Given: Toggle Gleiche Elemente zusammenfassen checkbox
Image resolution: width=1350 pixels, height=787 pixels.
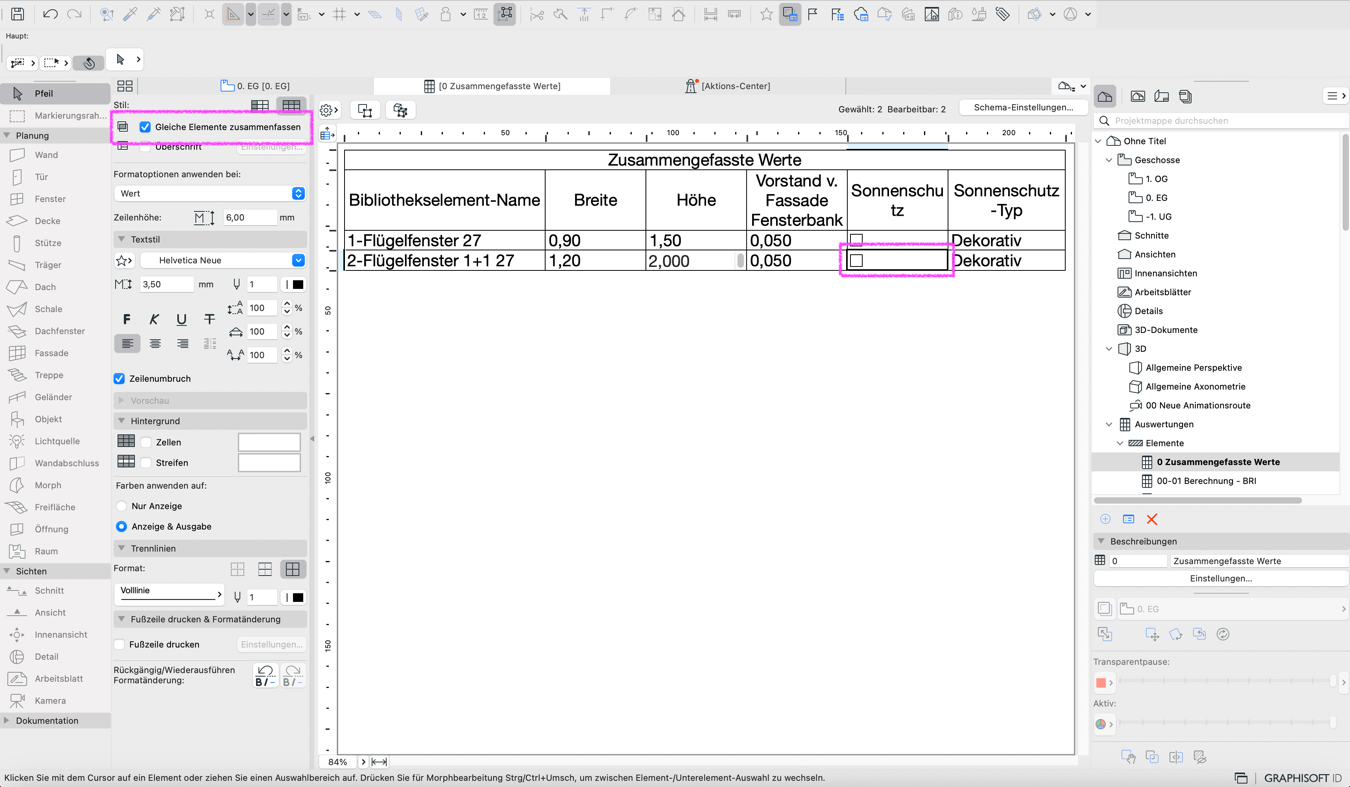Looking at the screenshot, I should (x=145, y=127).
